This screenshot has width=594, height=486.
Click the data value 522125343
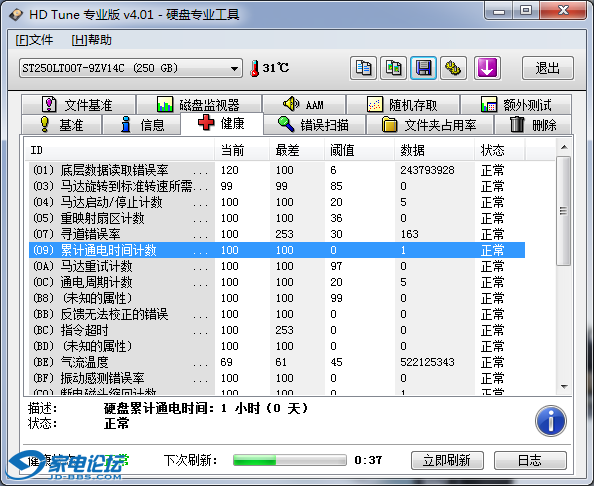(x=427, y=362)
